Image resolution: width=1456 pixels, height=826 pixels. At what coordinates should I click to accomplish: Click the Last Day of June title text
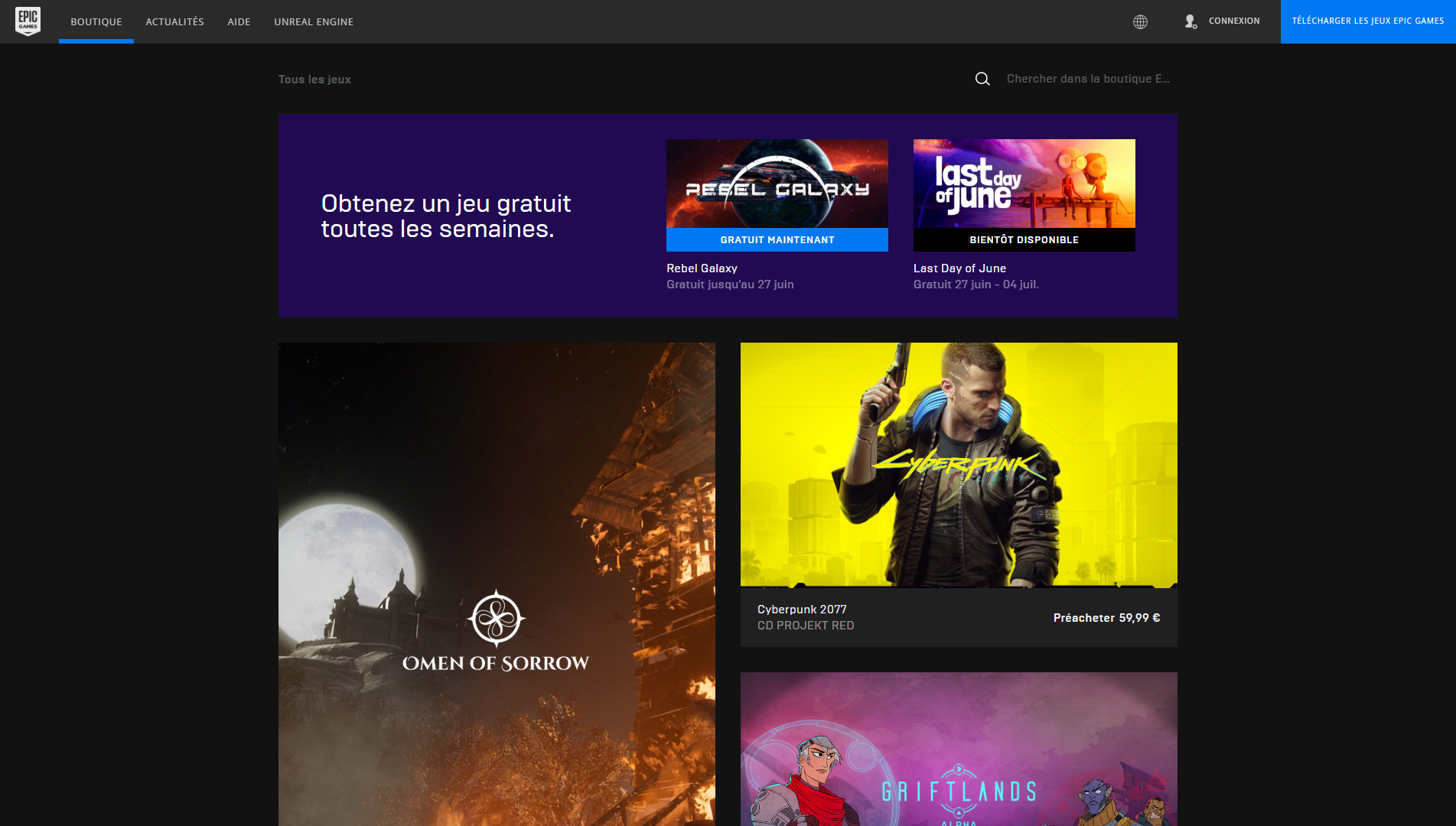coord(959,268)
